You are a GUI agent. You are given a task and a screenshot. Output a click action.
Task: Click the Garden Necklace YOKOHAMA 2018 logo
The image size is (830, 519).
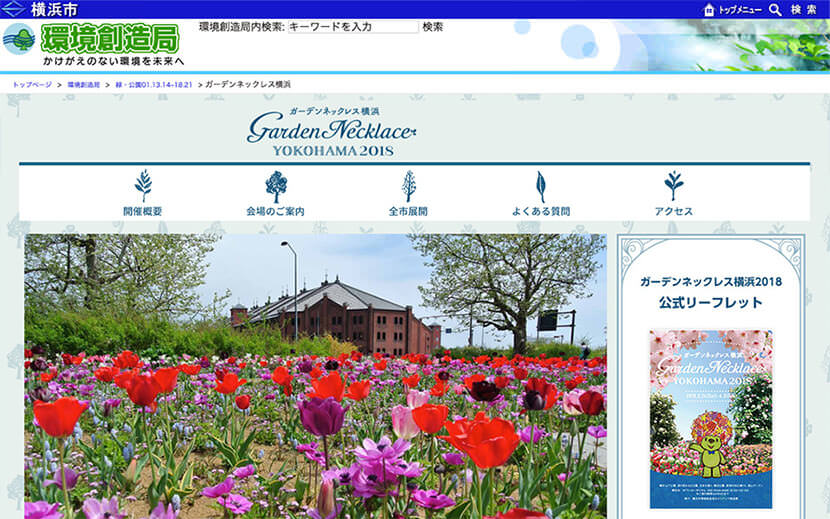(332, 131)
